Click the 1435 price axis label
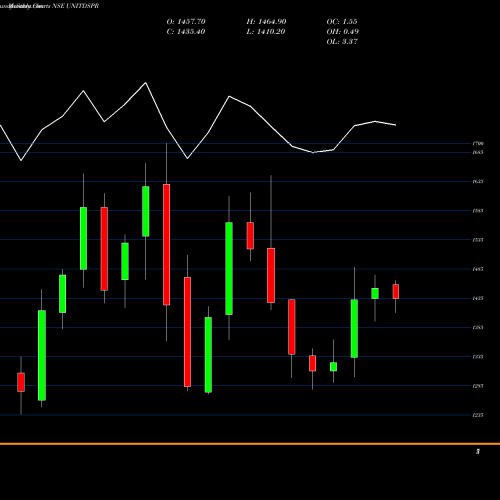Image resolution: width=500 pixels, height=500 pixels. tap(478, 298)
